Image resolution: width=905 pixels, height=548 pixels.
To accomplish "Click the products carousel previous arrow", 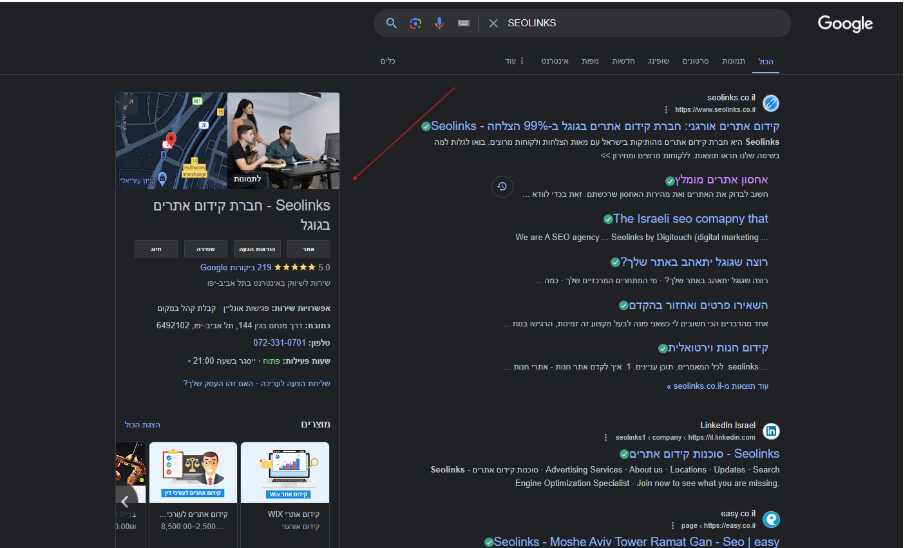I will (x=125, y=501).
